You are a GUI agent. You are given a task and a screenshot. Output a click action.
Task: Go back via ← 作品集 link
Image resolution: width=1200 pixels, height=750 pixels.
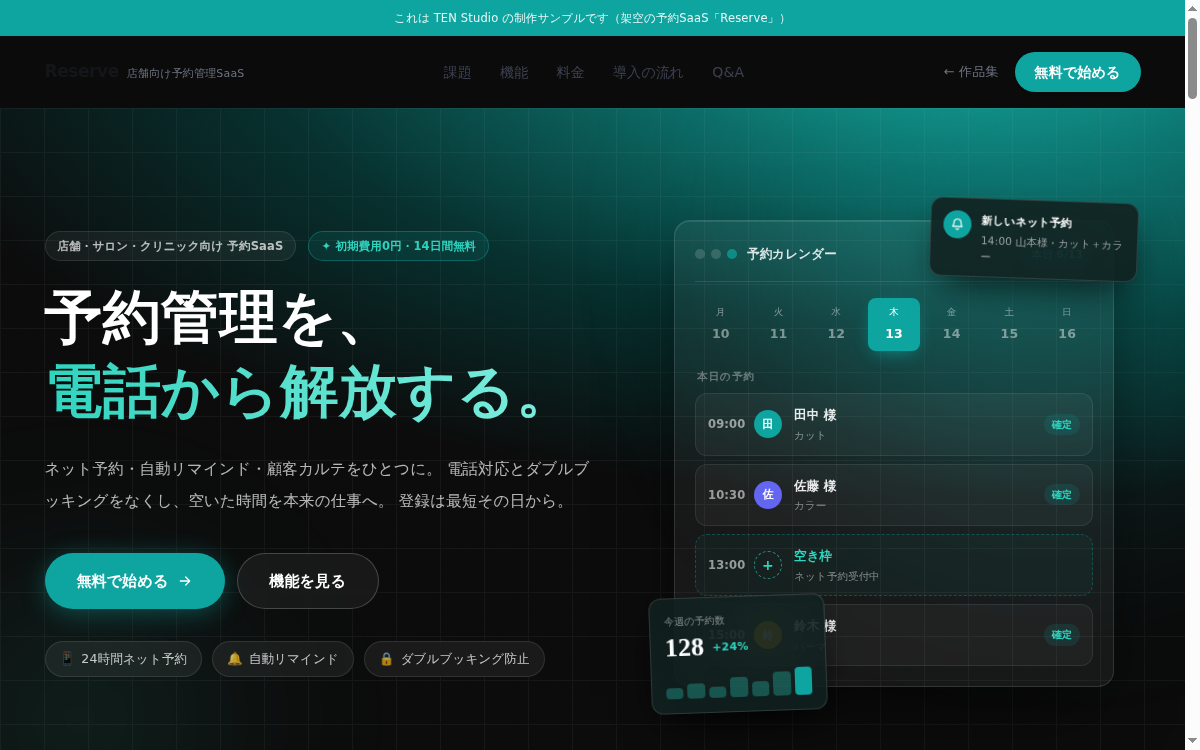coord(970,72)
